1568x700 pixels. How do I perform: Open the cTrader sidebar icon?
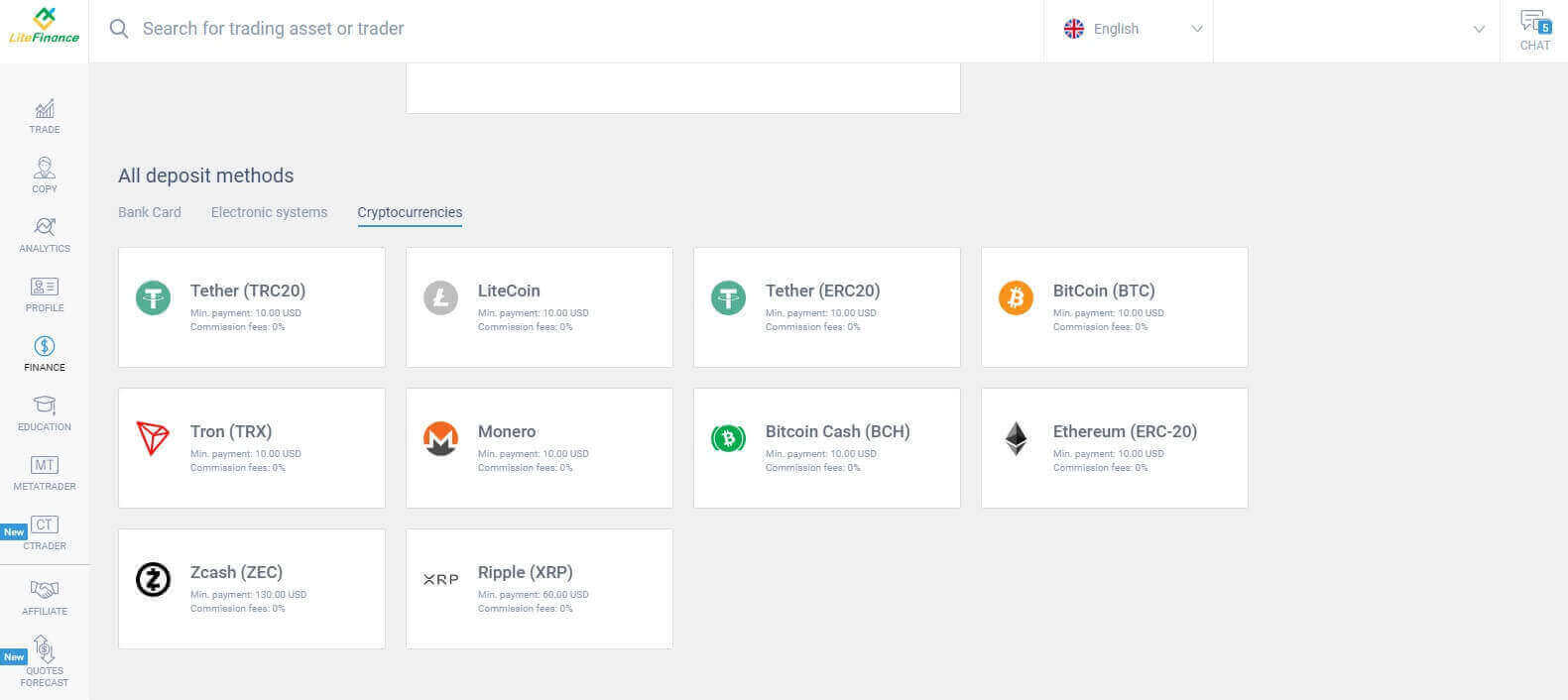point(45,525)
